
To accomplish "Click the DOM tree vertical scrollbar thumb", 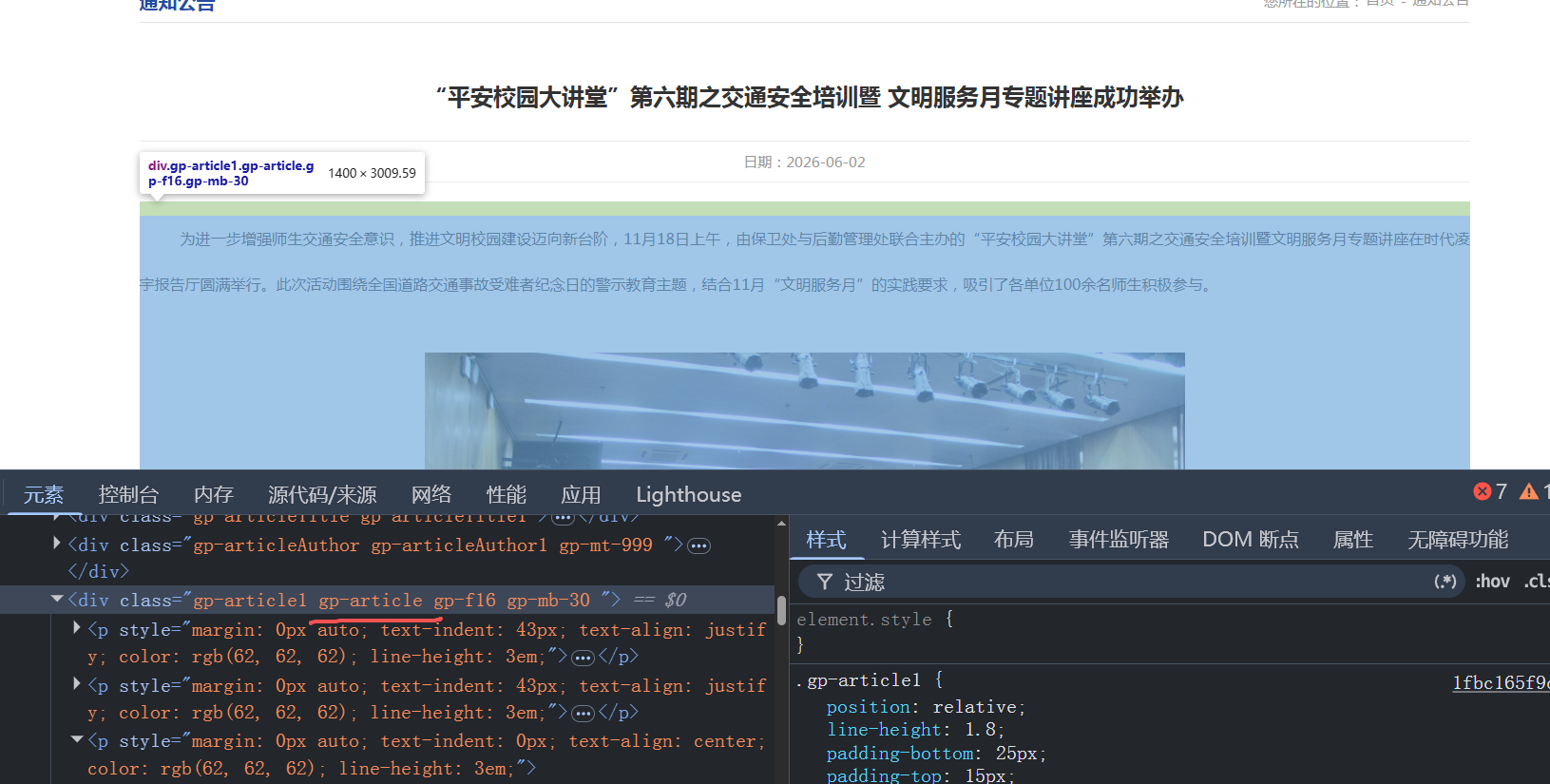I will tap(781, 611).
